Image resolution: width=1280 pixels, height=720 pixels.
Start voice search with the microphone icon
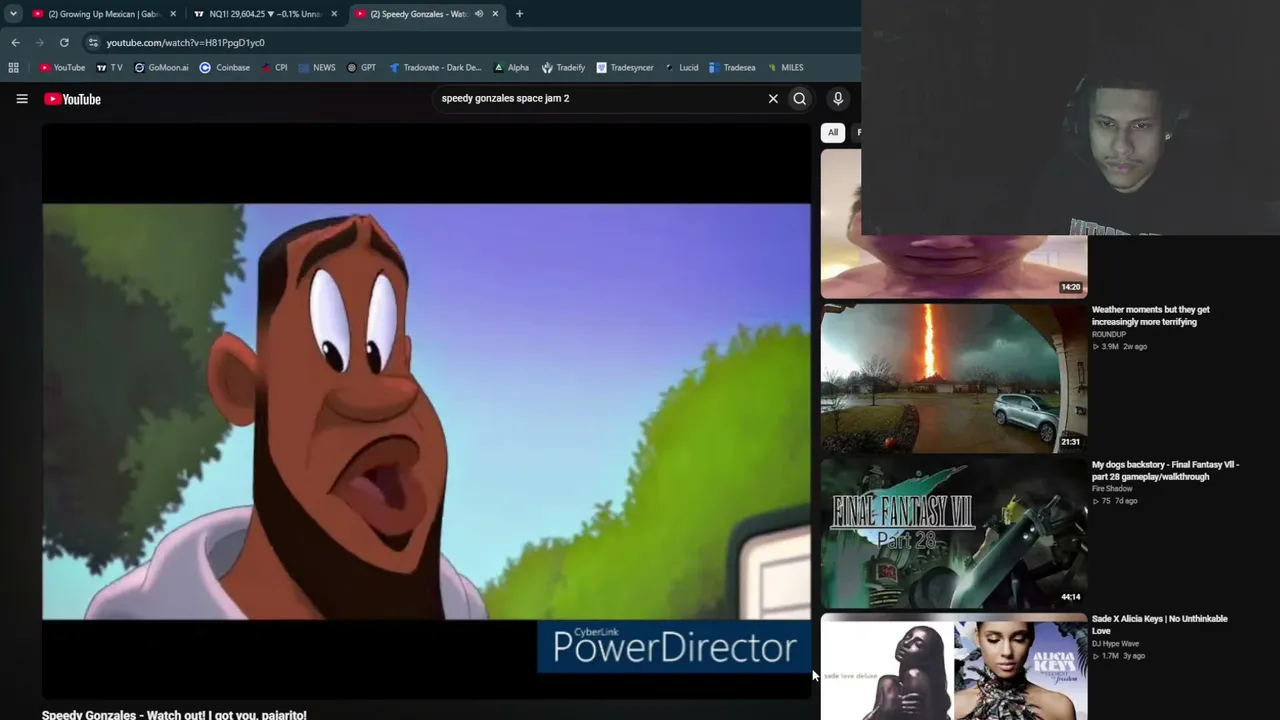coord(838,99)
